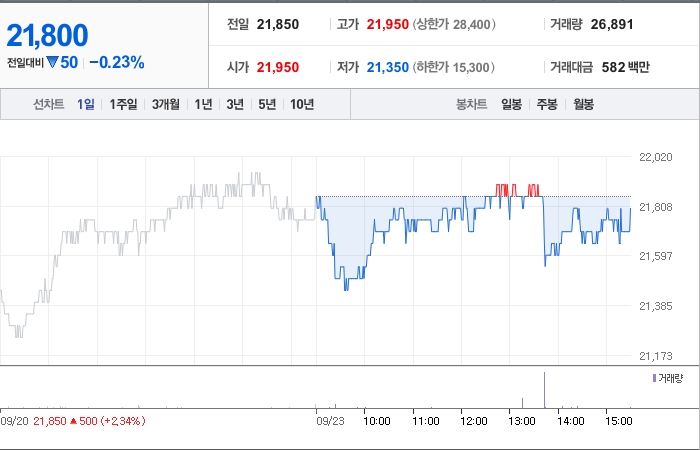This screenshot has height=450, width=700.
Task: Click the 선차트 label
Action: click(49, 104)
